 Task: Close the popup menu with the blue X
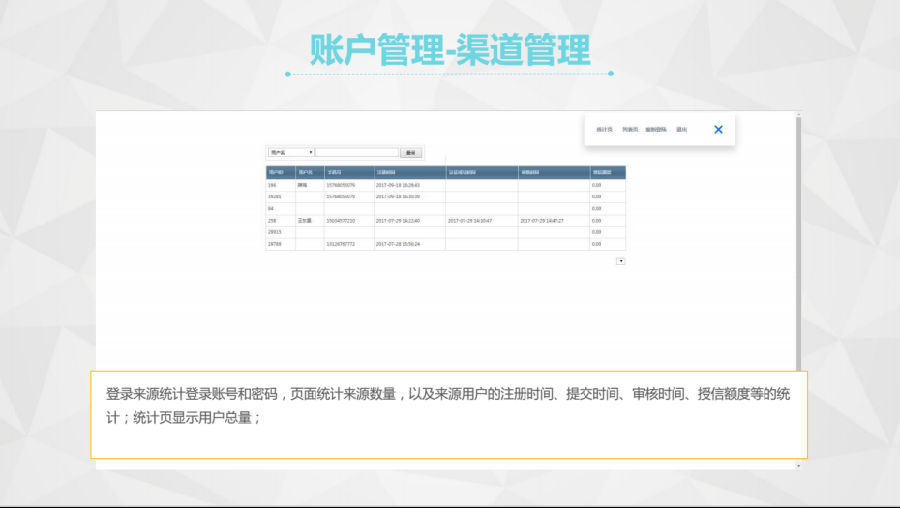pos(718,129)
